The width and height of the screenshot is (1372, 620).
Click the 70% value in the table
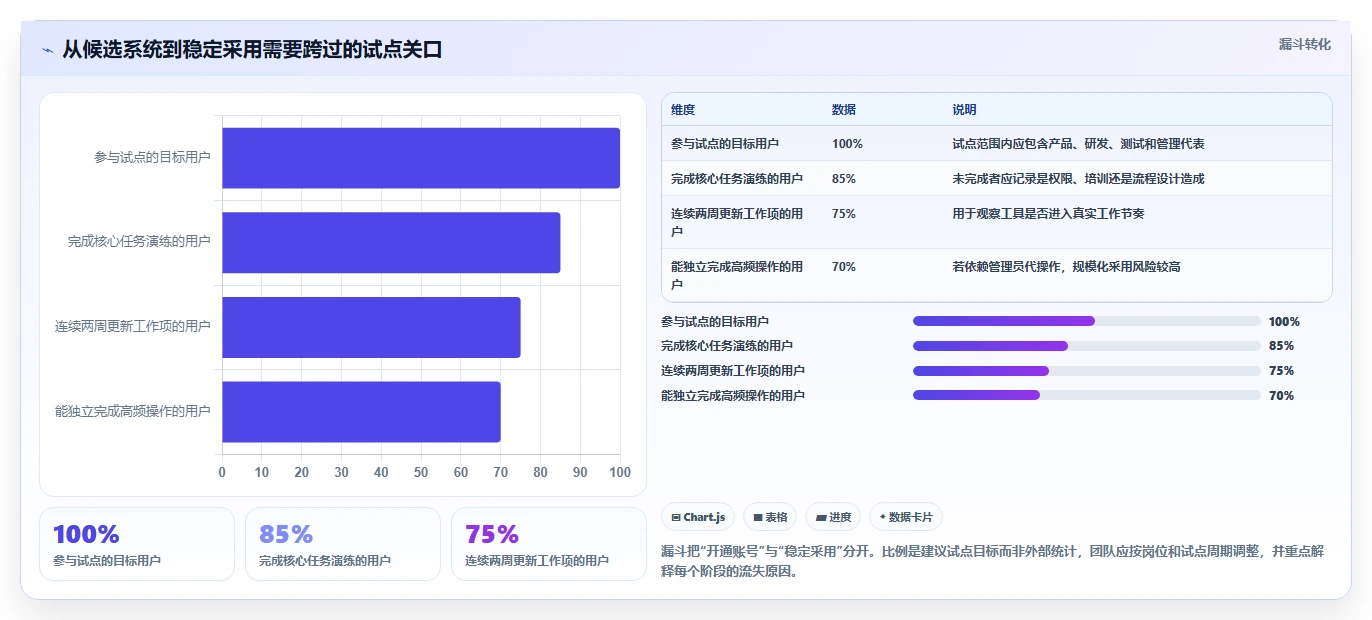(843, 267)
